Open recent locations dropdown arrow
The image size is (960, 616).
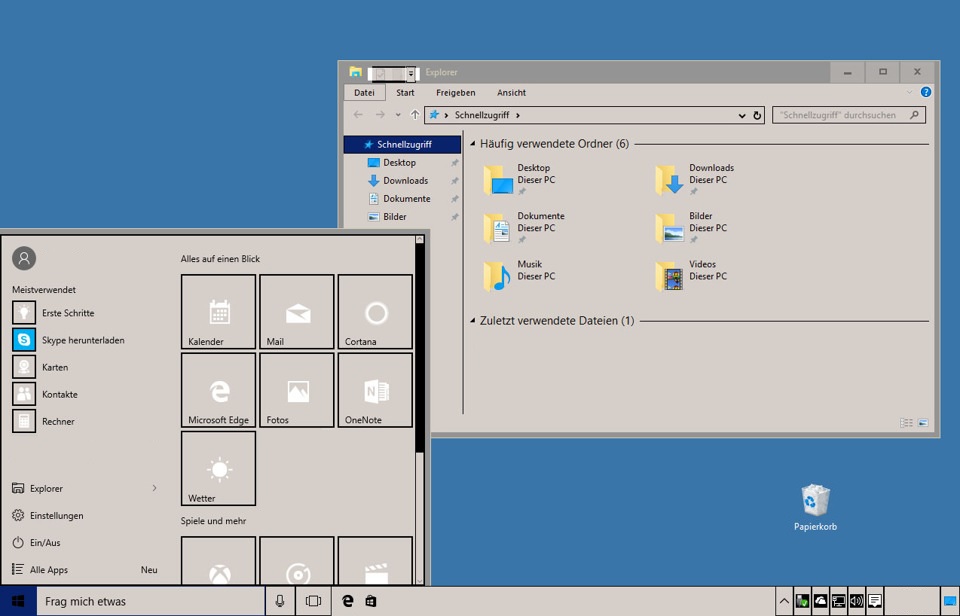[398, 115]
